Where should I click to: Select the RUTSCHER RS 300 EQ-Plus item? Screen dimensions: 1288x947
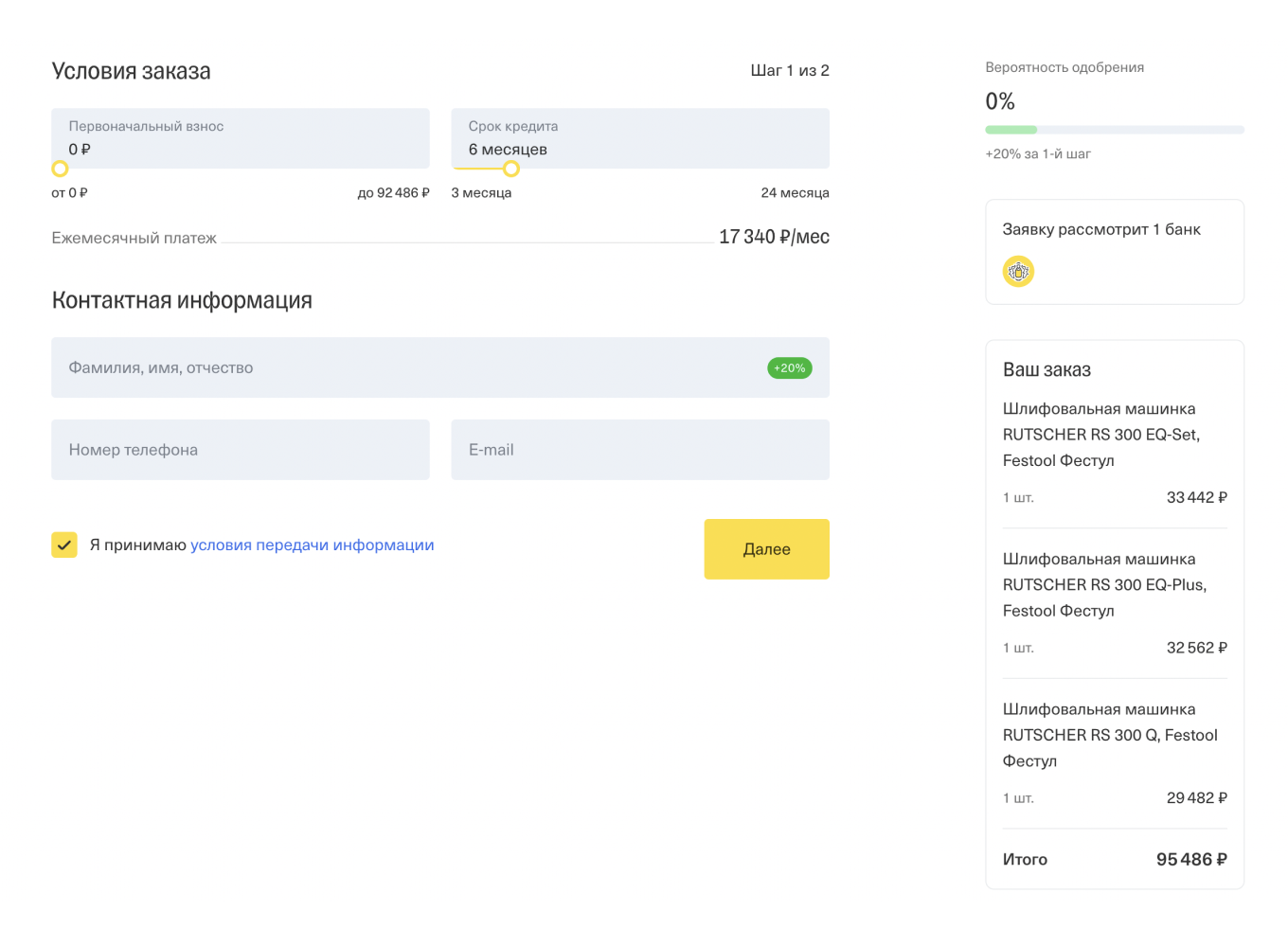tap(1104, 585)
